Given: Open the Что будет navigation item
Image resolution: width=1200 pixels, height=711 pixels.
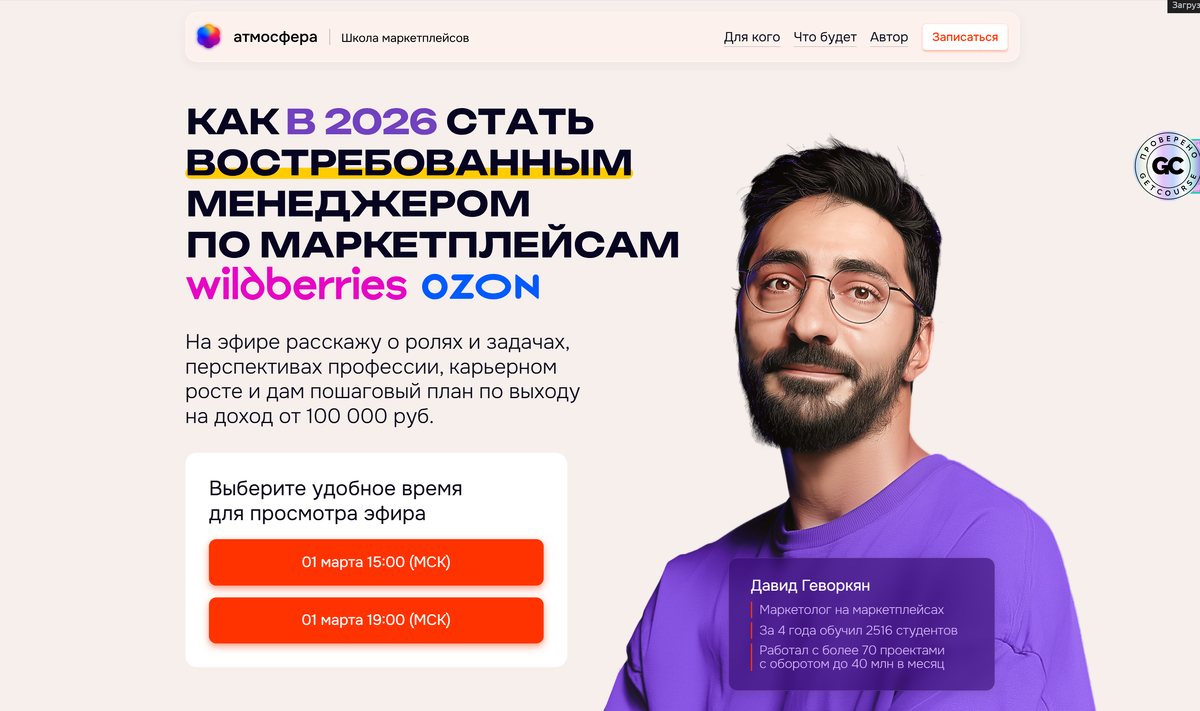Looking at the screenshot, I should pos(825,37).
